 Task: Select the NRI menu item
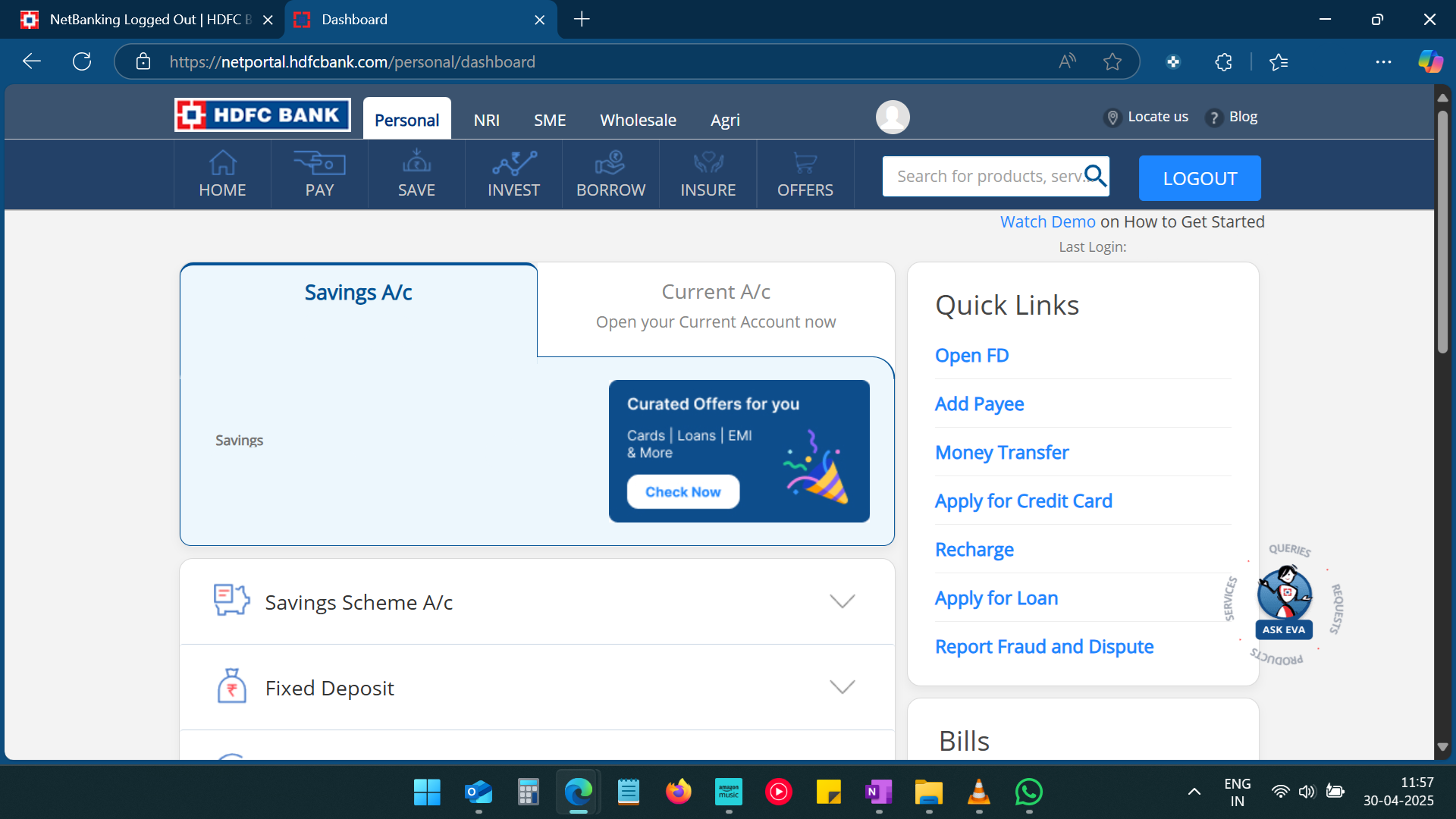click(x=487, y=120)
